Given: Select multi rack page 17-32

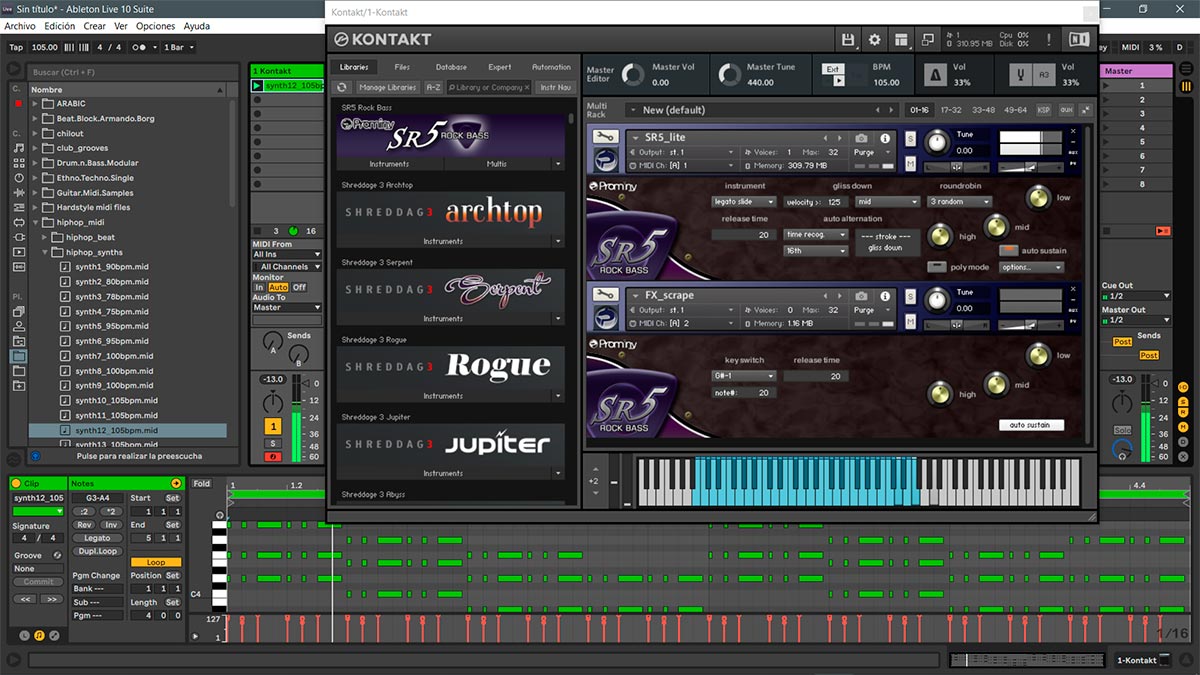Looking at the screenshot, I should click(x=951, y=110).
